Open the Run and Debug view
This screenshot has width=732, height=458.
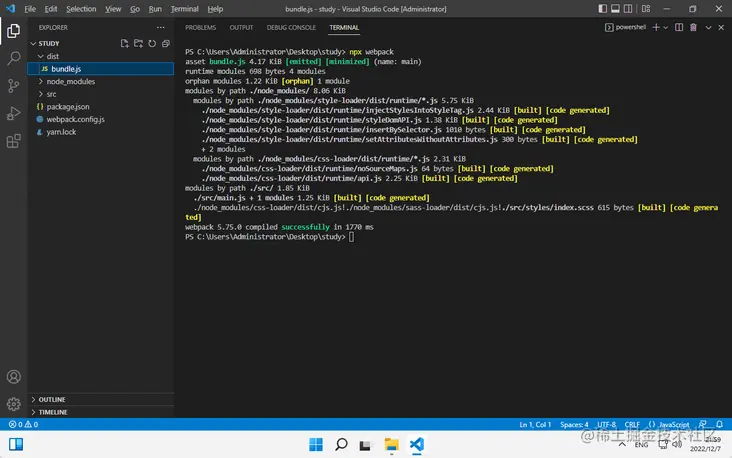14,113
